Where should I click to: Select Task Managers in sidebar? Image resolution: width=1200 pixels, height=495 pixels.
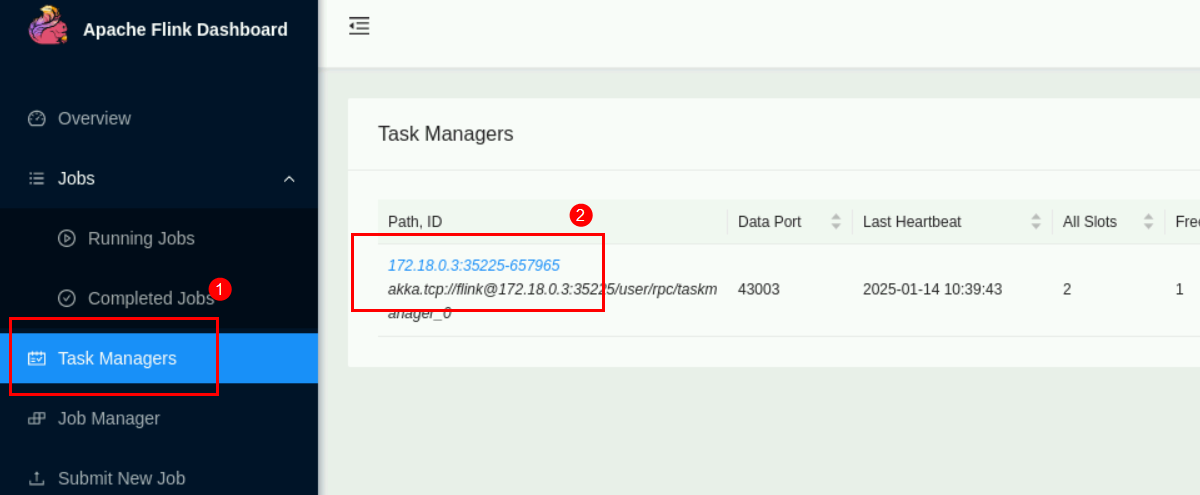click(x=159, y=358)
